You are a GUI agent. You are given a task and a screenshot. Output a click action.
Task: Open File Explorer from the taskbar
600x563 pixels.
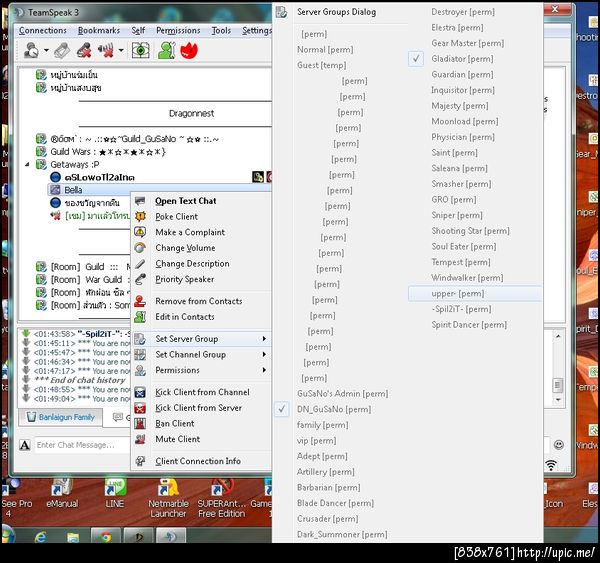tap(73, 537)
